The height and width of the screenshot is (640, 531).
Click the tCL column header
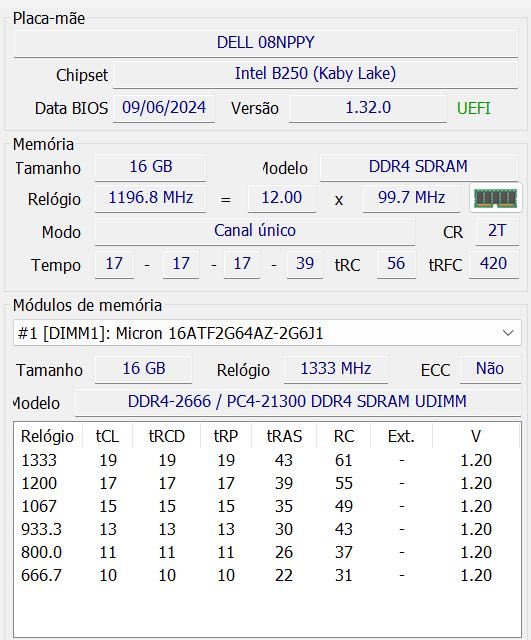[x=107, y=436]
